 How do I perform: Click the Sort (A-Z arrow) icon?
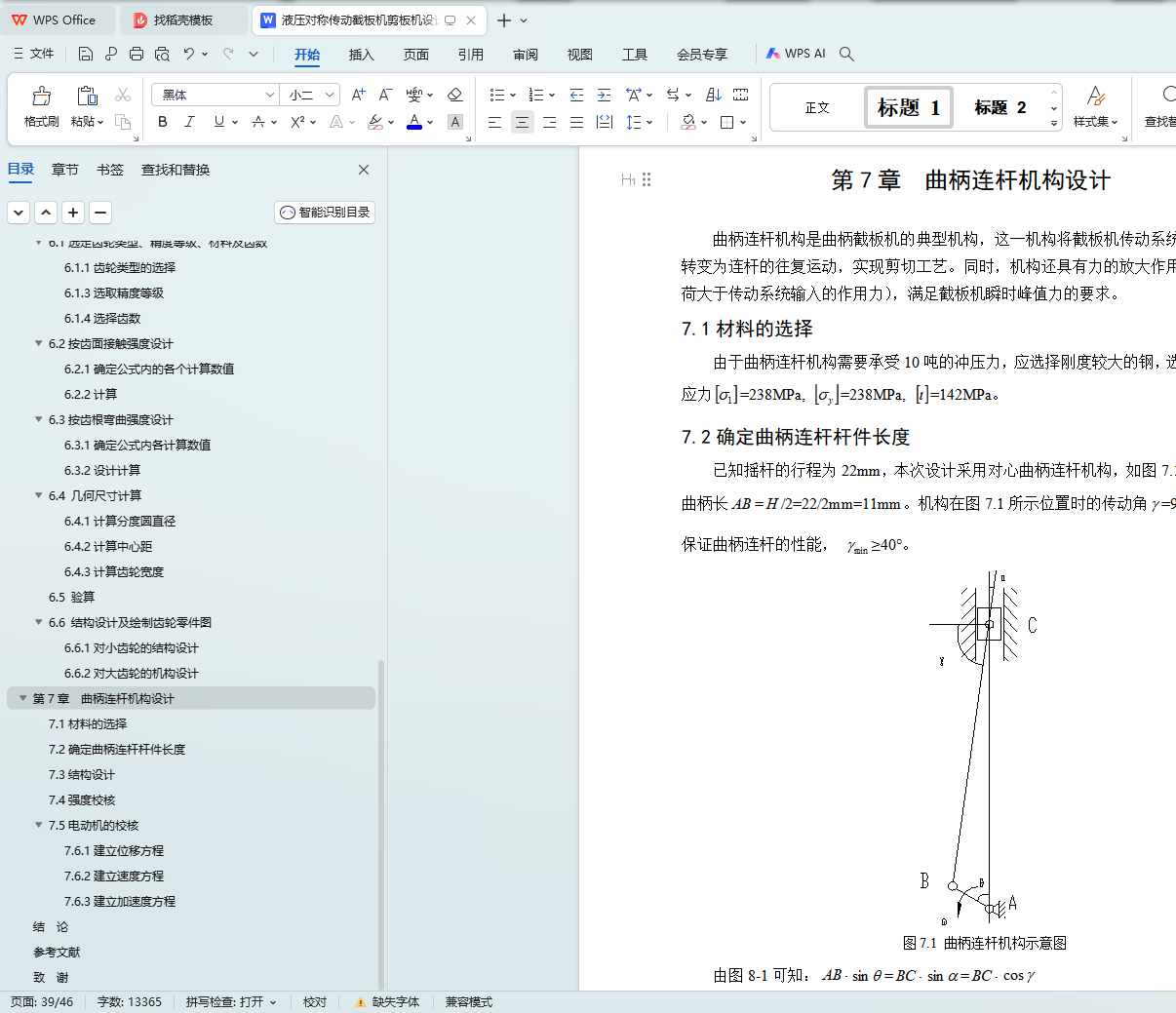pos(714,95)
